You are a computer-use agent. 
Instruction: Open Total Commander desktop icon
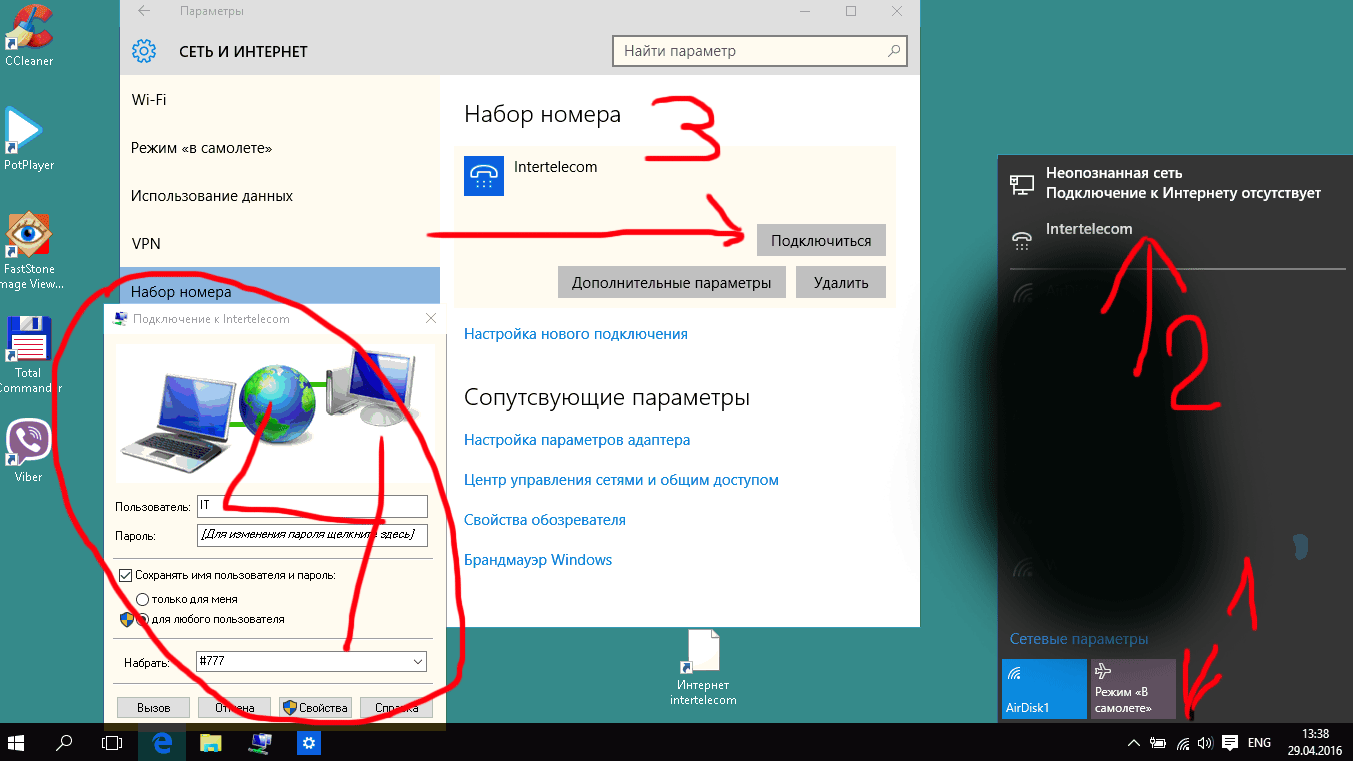[x=28, y=355]
